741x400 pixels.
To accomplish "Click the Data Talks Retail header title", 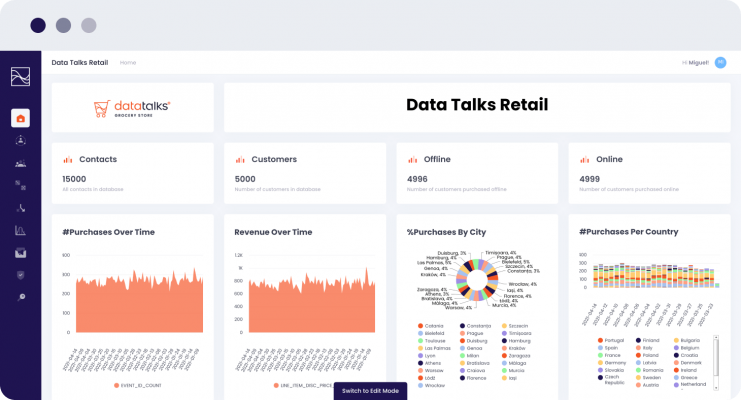I will [80, 62].
